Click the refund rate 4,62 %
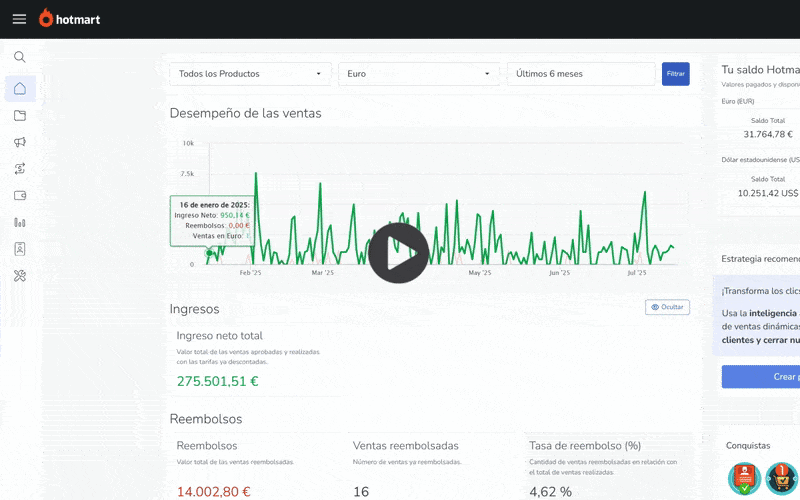 tap(551, 491)
